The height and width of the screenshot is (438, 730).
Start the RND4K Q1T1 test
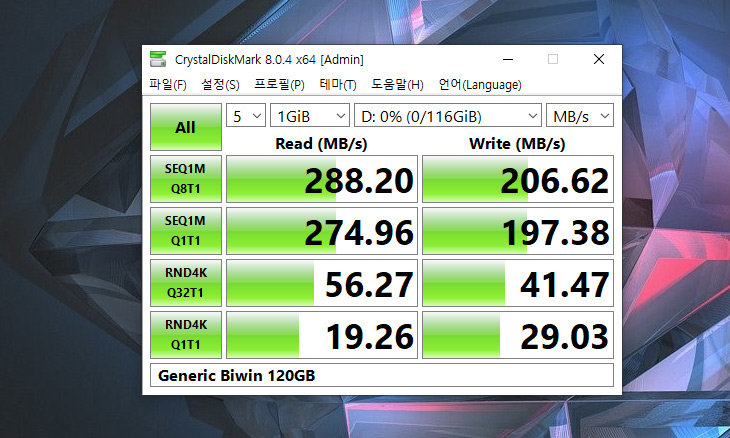point(186,335)
